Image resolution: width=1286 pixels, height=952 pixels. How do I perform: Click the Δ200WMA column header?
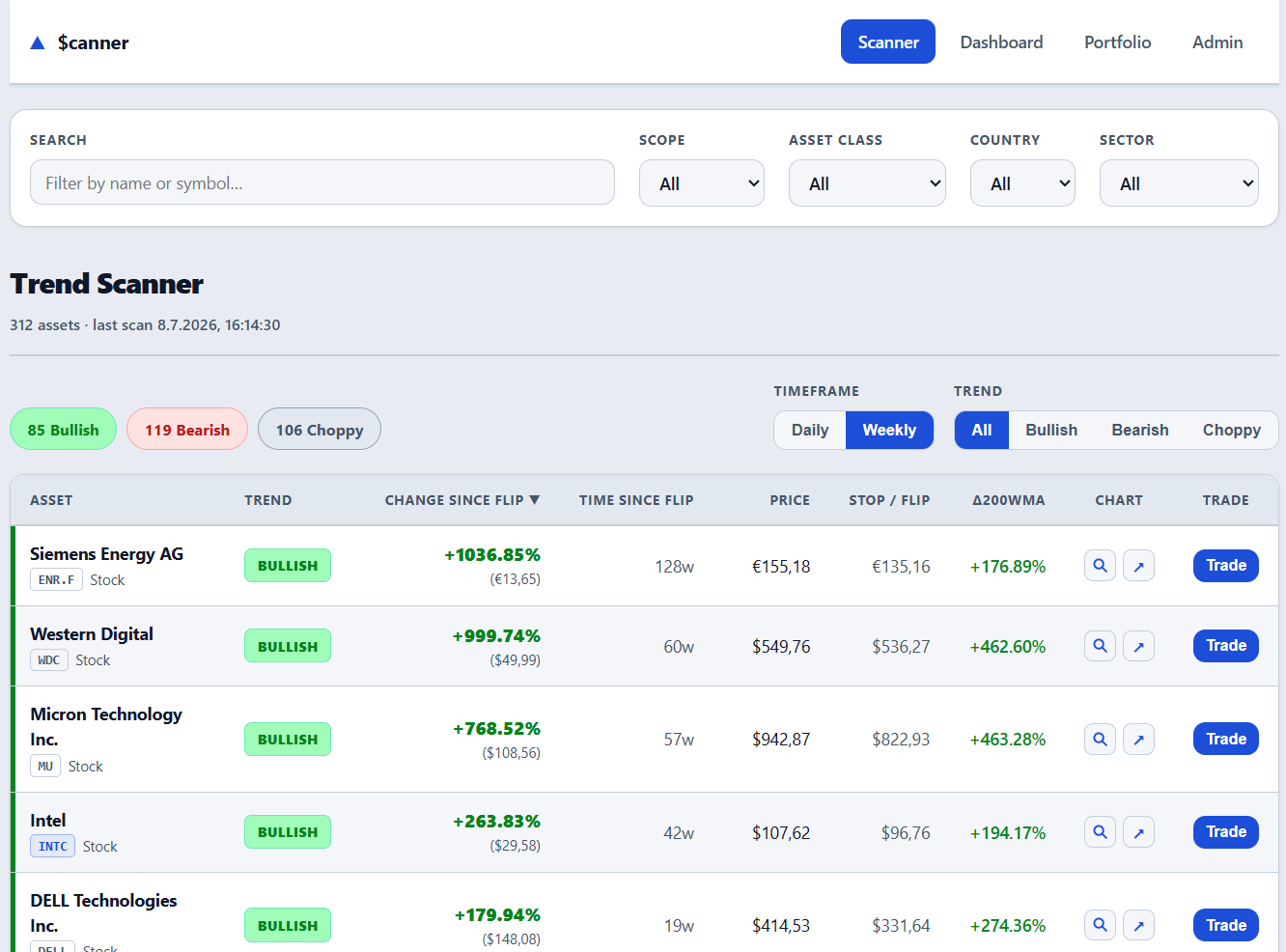point(1008,500)
